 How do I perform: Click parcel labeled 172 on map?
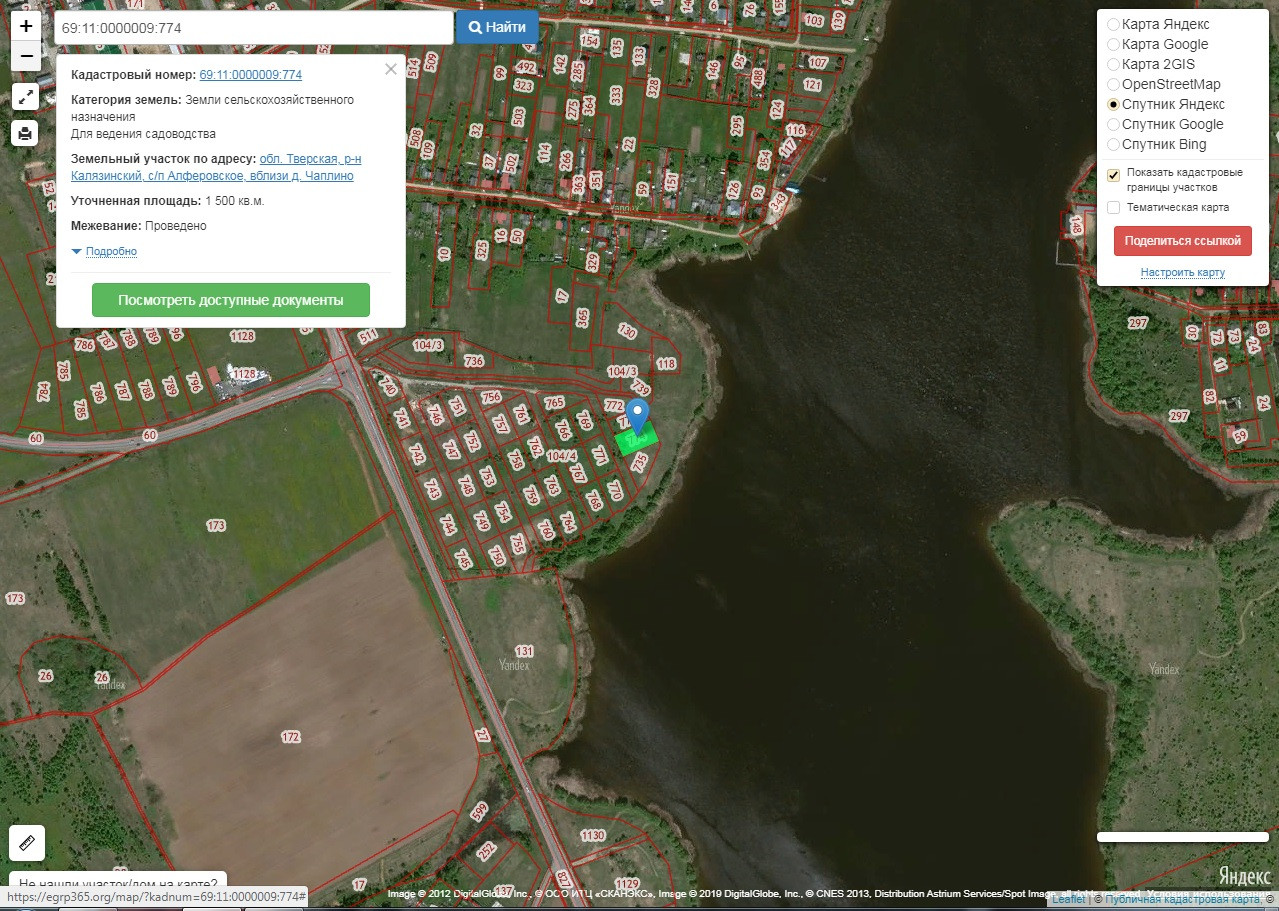click(x=291, y=737)
